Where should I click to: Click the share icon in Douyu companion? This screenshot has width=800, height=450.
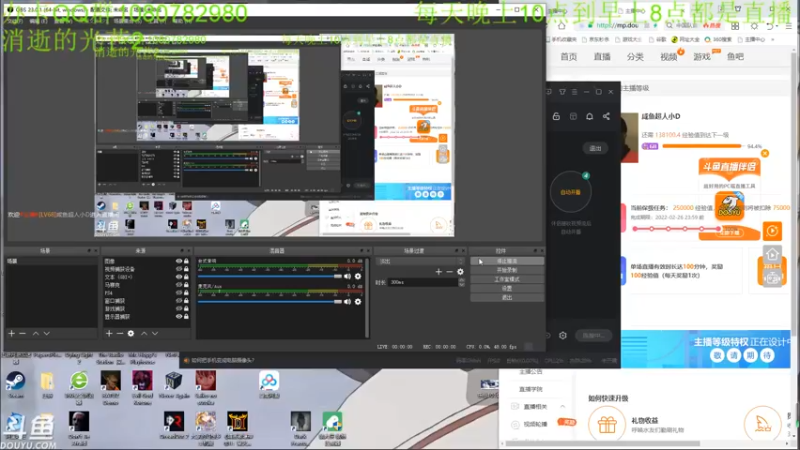pyautogui.click(x=606, y=116)
